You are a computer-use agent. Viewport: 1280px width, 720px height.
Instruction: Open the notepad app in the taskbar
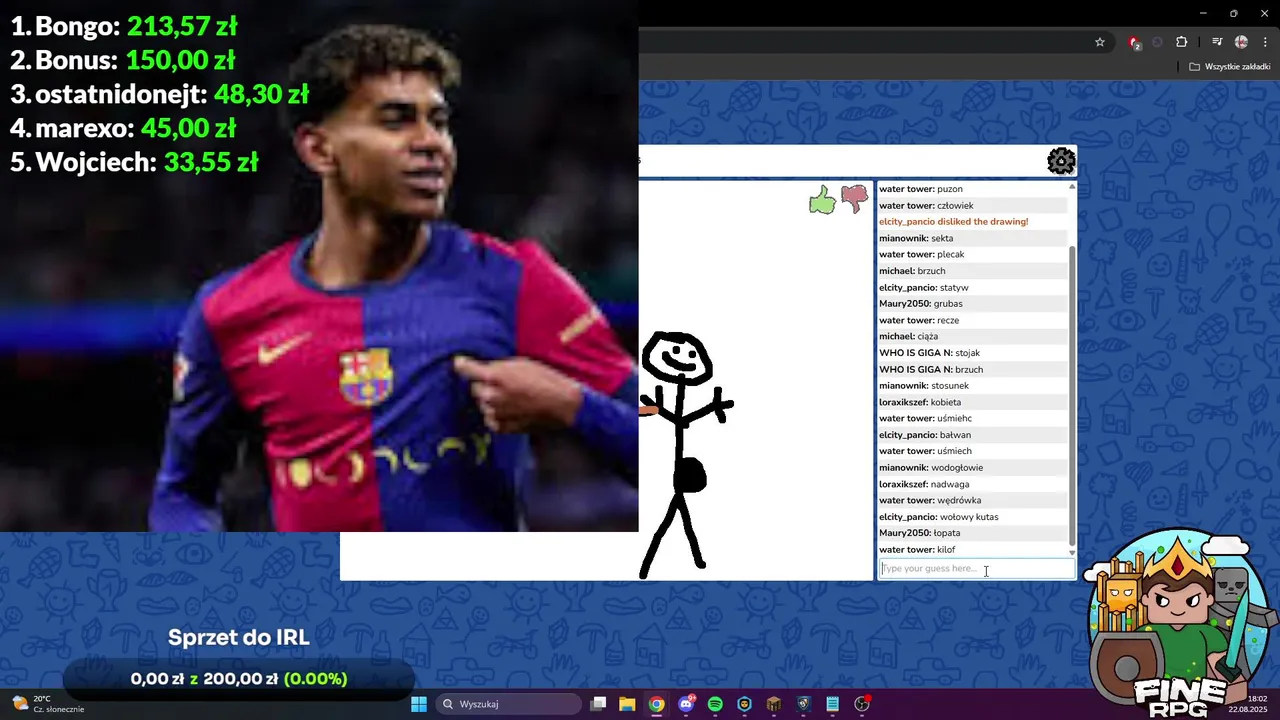832,704
